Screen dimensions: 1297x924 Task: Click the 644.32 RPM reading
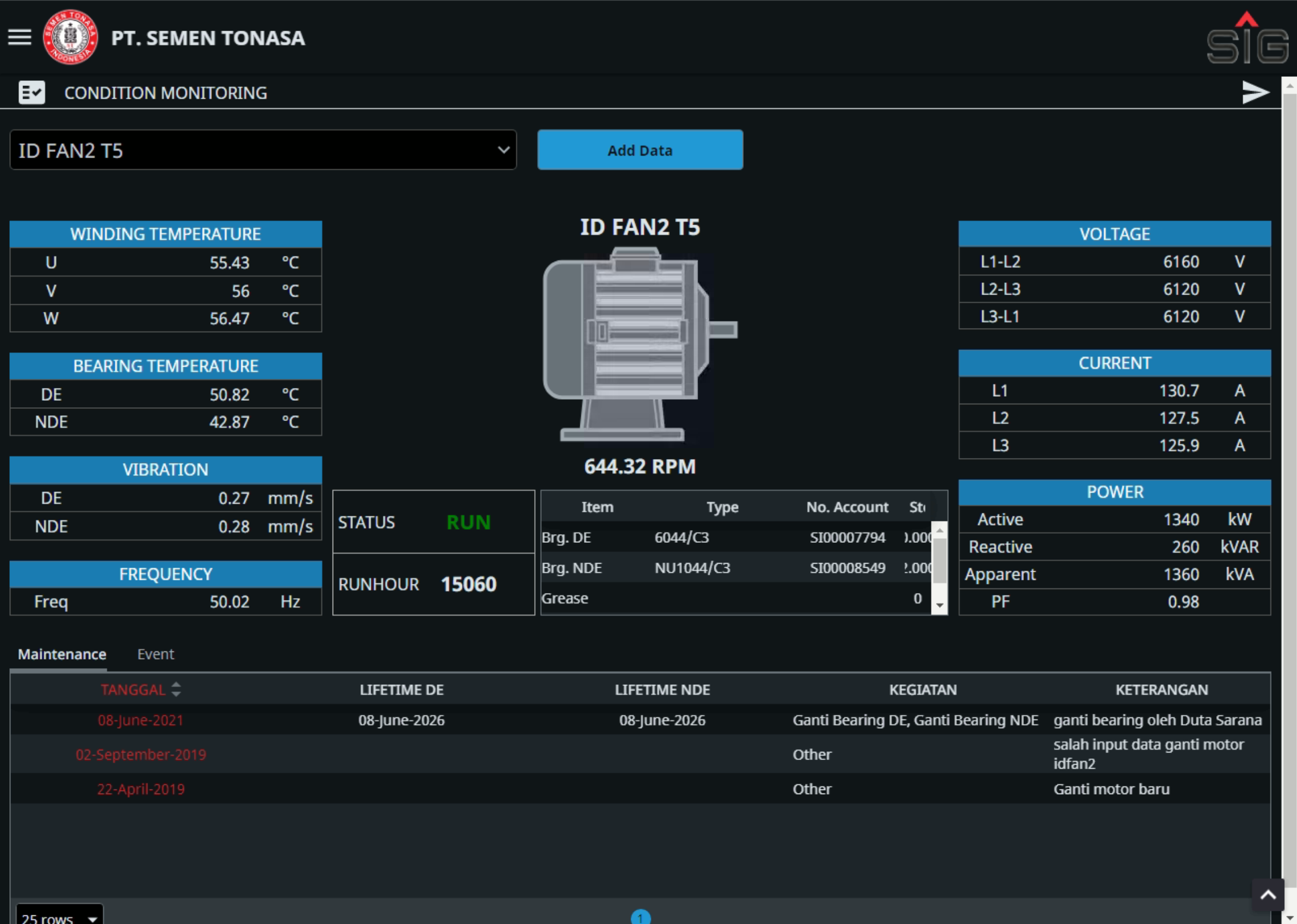640,466
